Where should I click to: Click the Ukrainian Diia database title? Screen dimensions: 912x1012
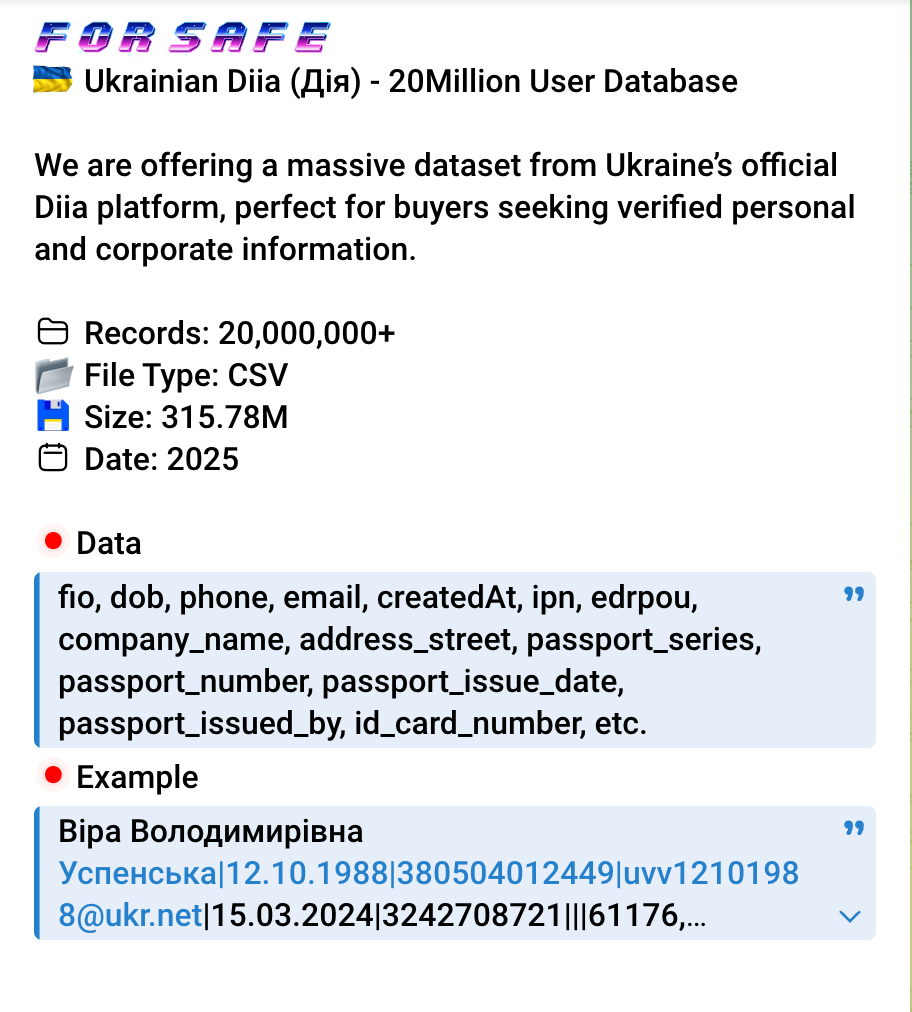(411, 81)
